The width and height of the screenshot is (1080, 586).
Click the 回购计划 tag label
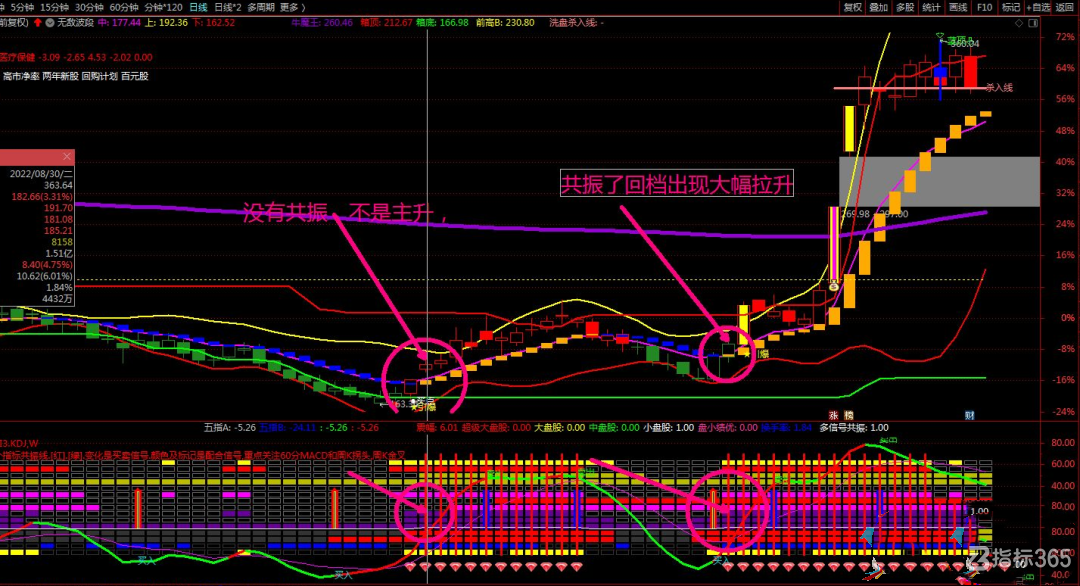[100, 76]
